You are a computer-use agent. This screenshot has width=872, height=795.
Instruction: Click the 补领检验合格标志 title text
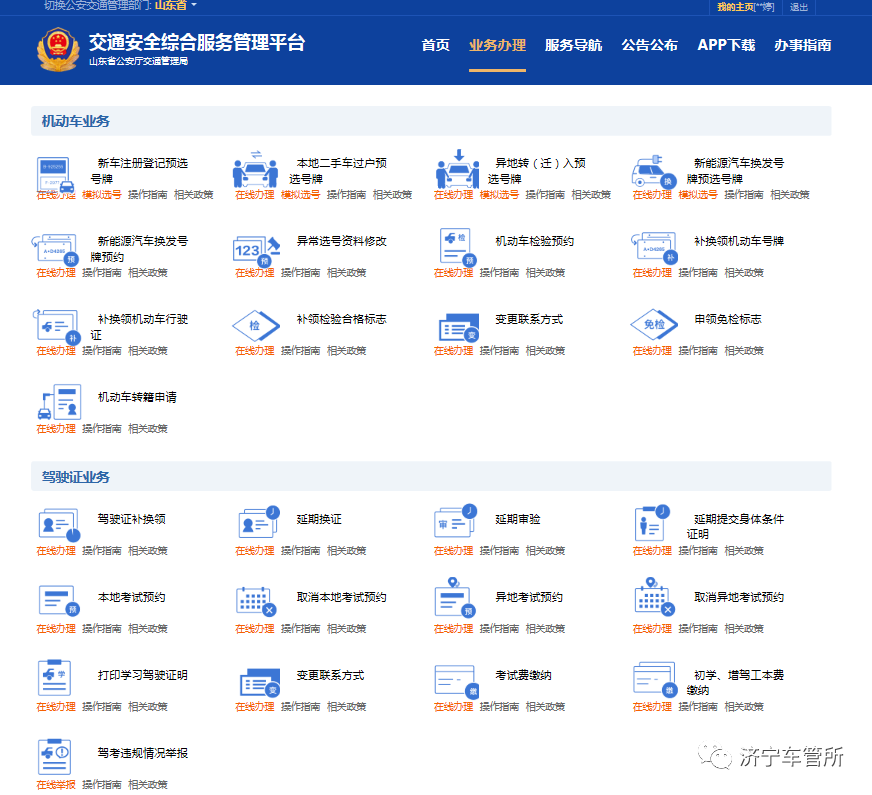point(341,319)
